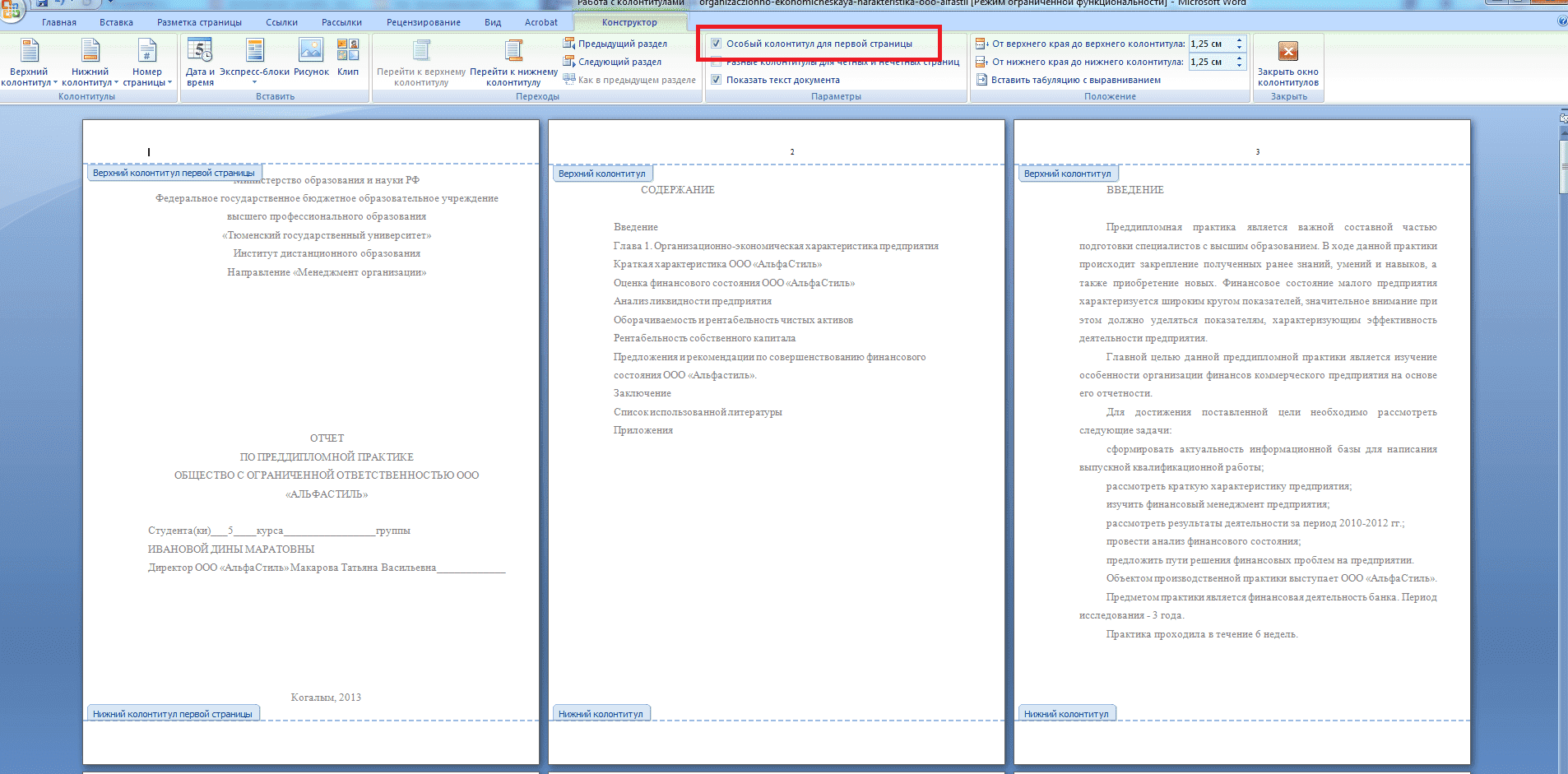
Task: Click the Нижний колонтитул label on page 3
Action: (x=1066, y=713)
